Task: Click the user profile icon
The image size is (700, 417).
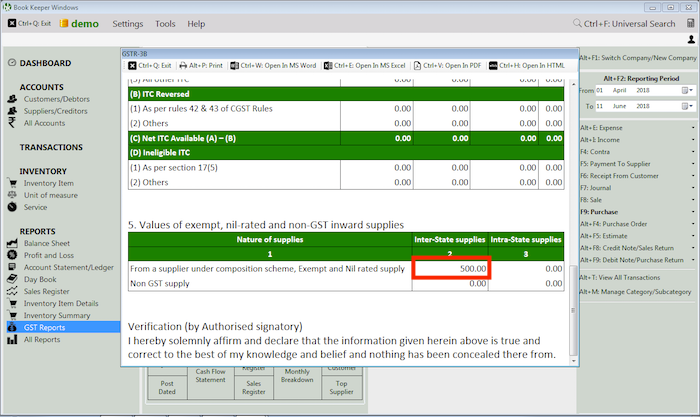Action: 691,40
